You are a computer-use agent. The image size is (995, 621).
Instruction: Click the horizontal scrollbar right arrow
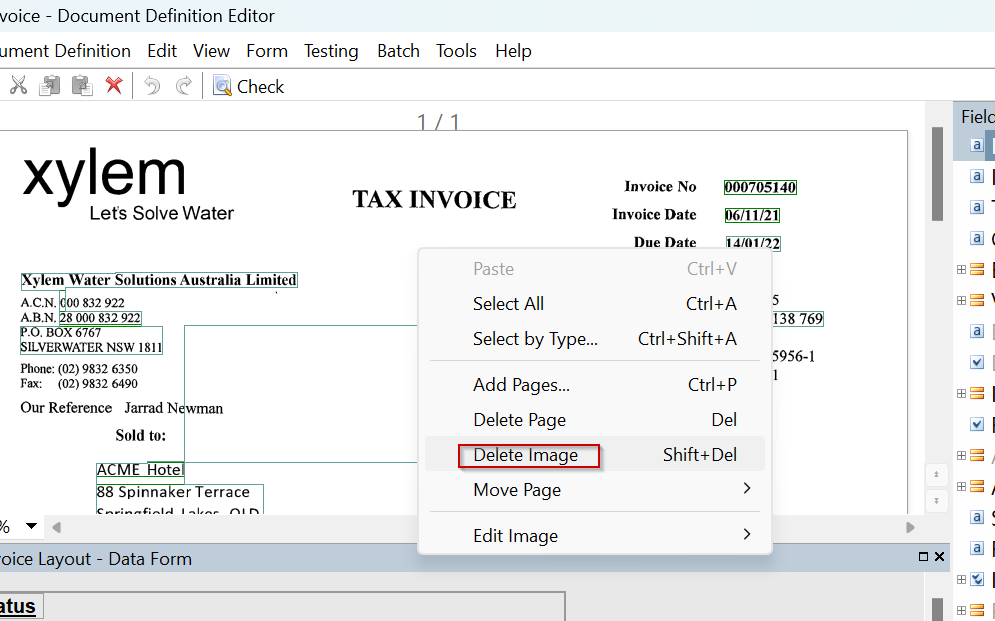[x=911, y=527]
